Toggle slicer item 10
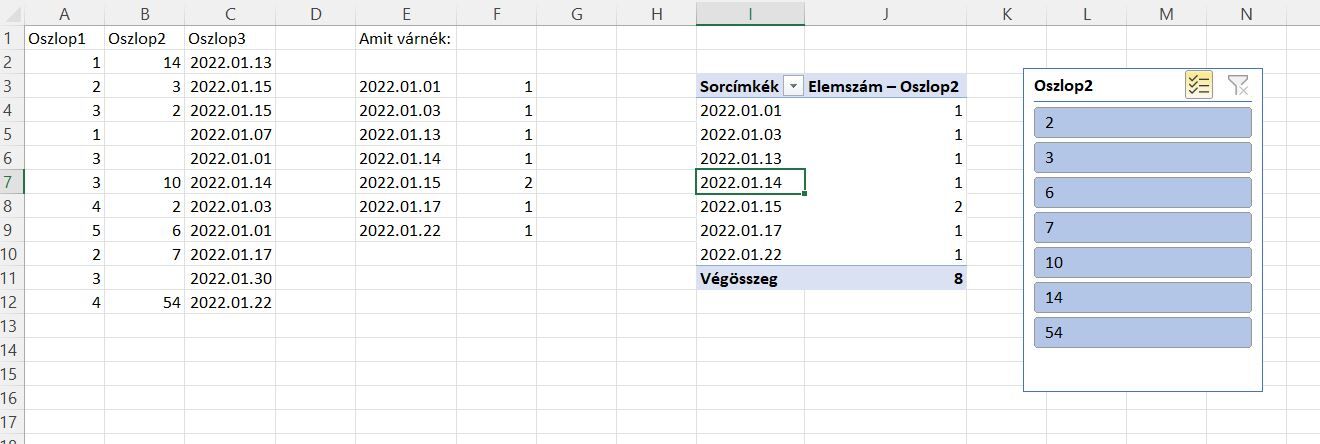The height and width of the screenshot is (444, 1320). [x=1142, y=263]
